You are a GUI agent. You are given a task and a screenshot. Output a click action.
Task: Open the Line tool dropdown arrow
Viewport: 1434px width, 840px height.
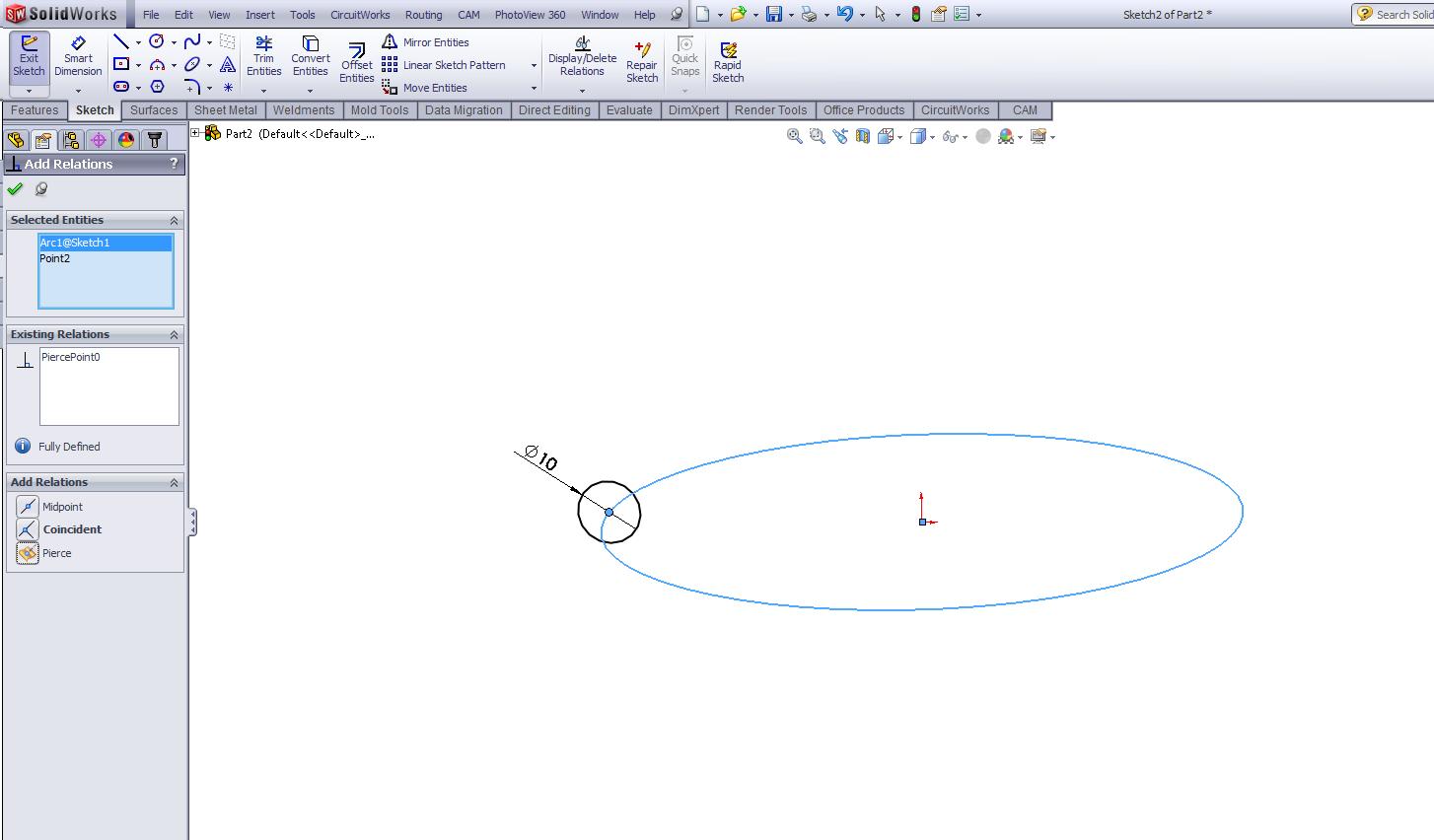click(138, 42)
